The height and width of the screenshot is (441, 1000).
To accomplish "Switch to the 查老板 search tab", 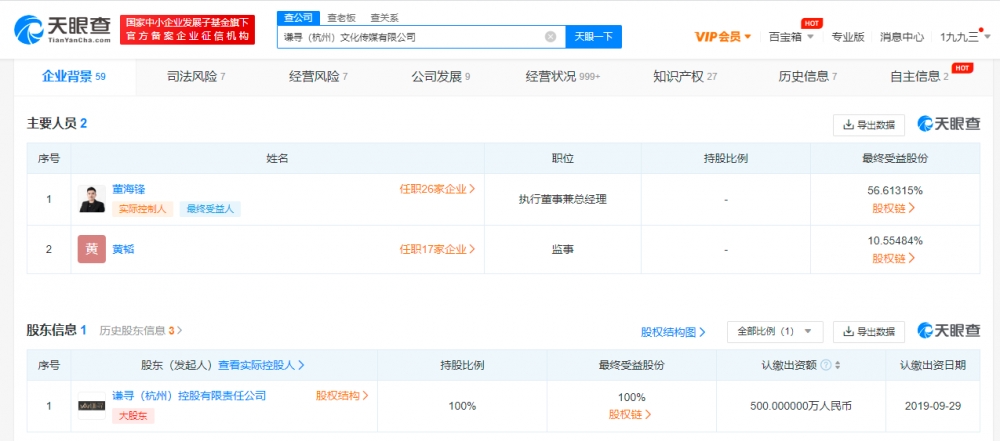I will (341, 18).
